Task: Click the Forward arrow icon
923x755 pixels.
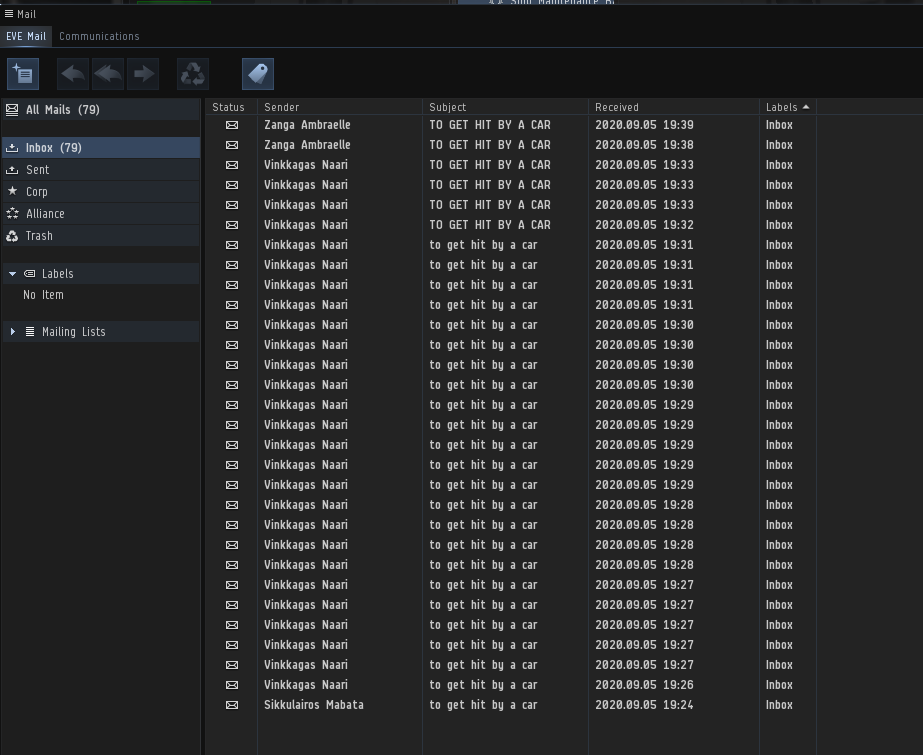Action: tap(143, 74)
